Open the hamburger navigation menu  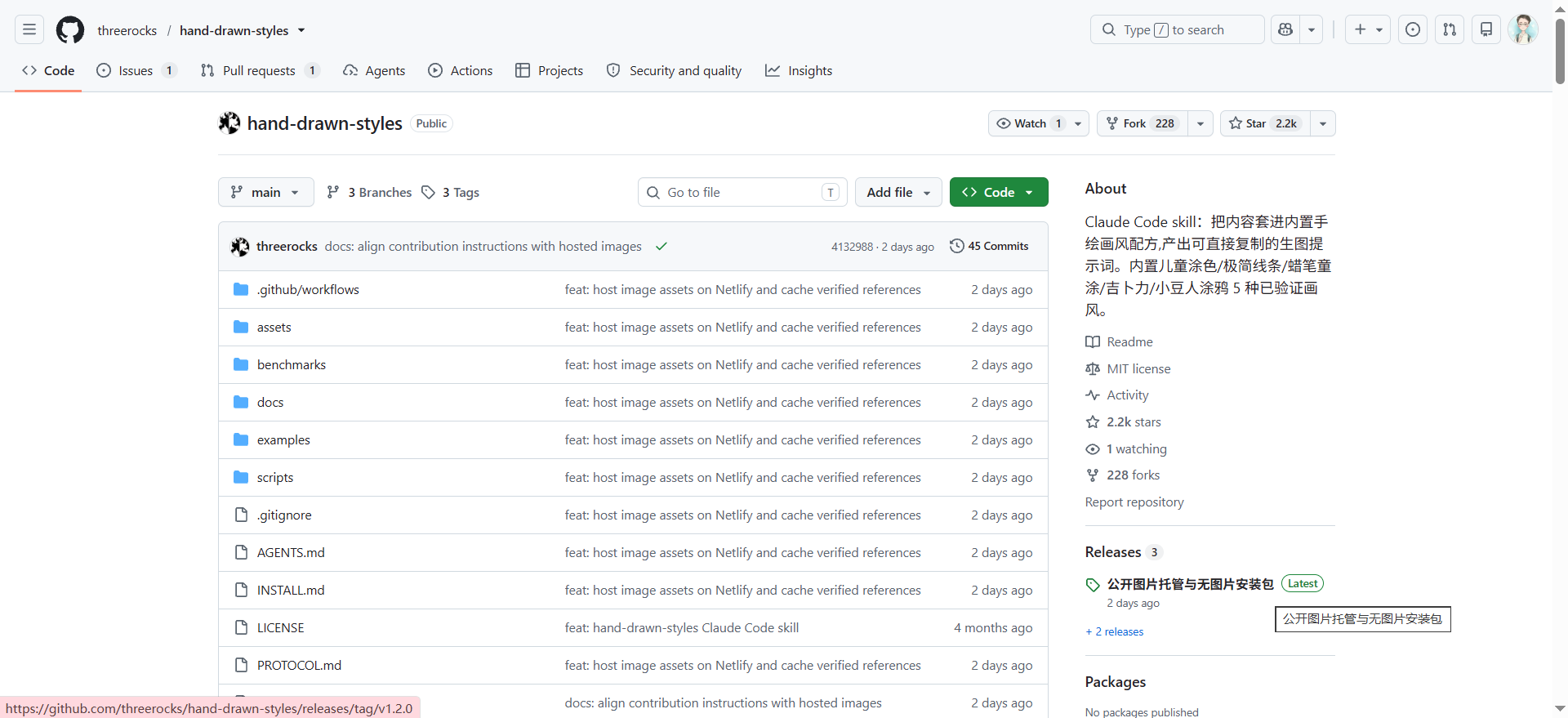coord(29,29)
